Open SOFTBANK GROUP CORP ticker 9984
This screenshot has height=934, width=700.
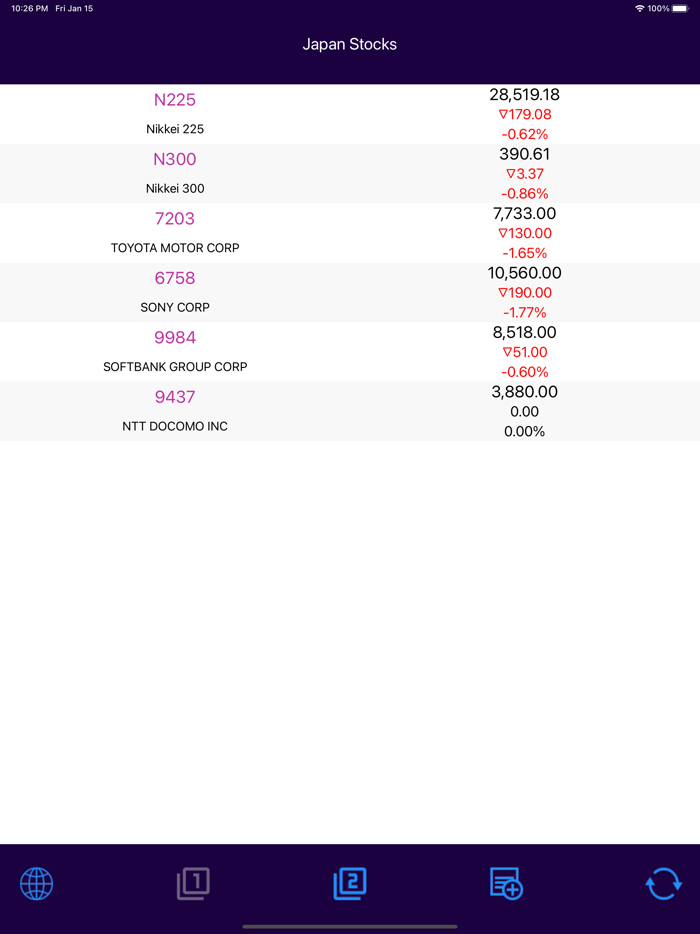pyautogui.click(x=175, y=338)
